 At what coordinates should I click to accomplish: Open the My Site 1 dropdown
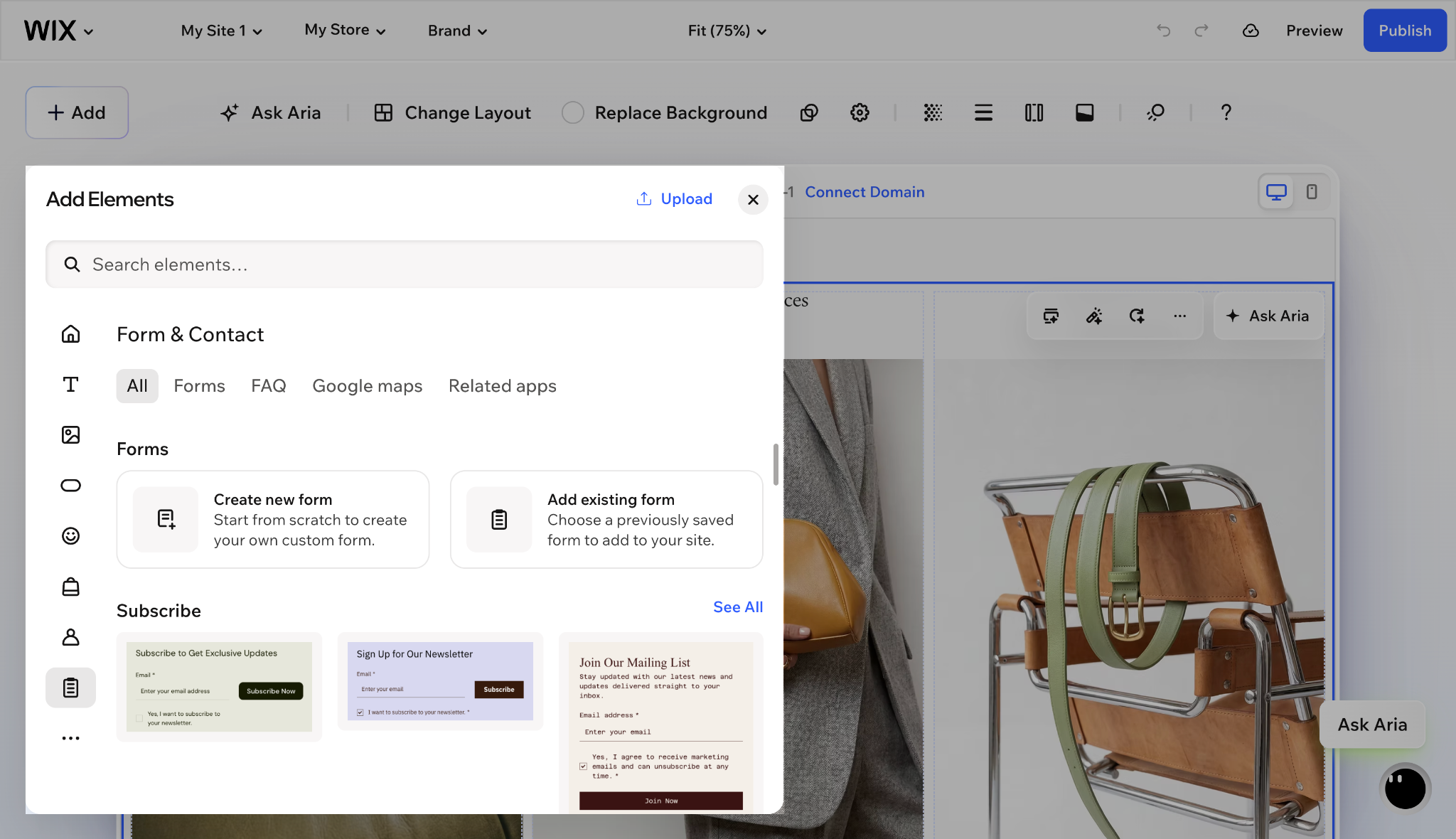point(221,31)
